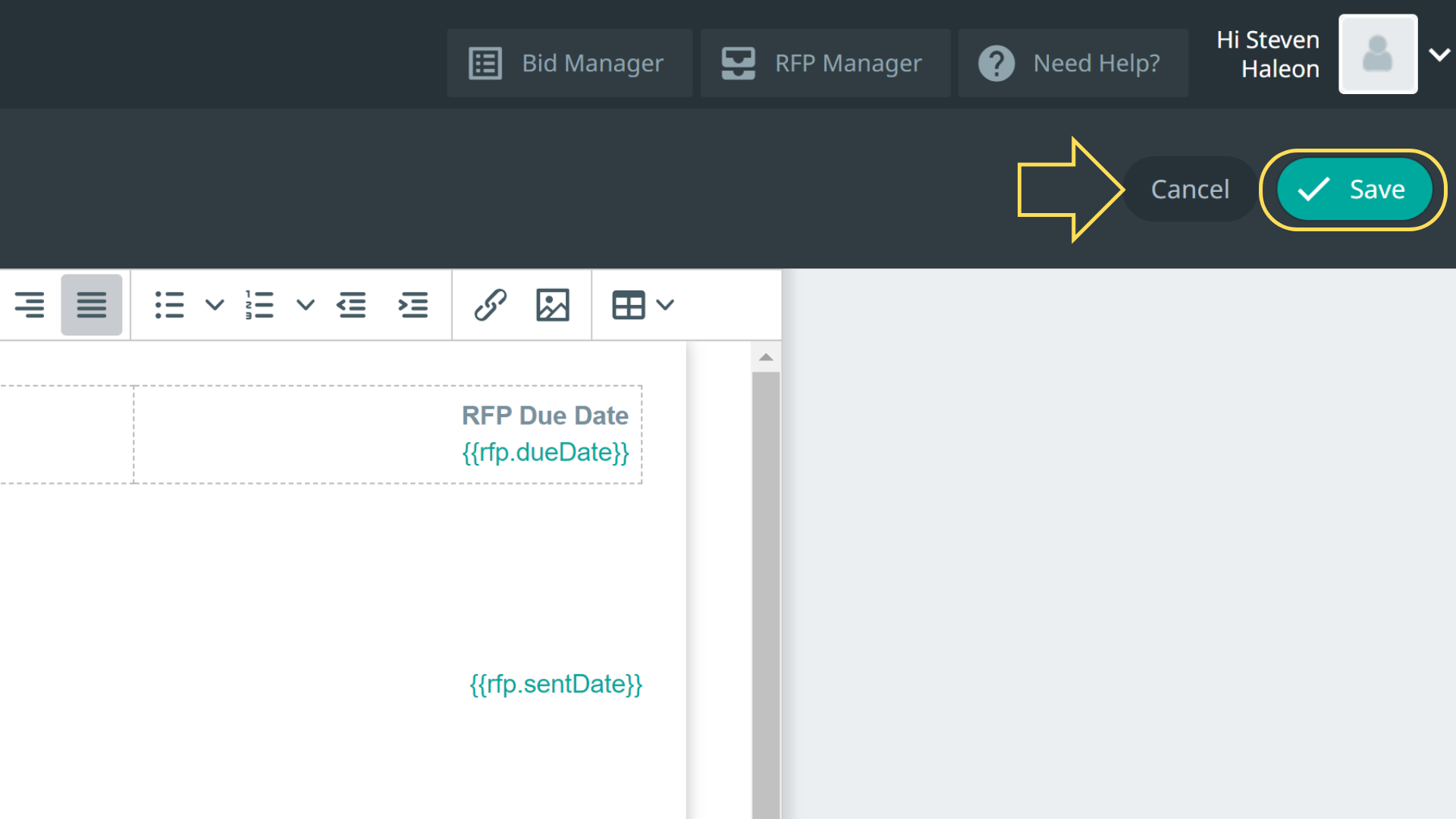This screenshot has width=1456, height=819.
Task: Insert a numbered list
Action: click(x=259, y=305)
